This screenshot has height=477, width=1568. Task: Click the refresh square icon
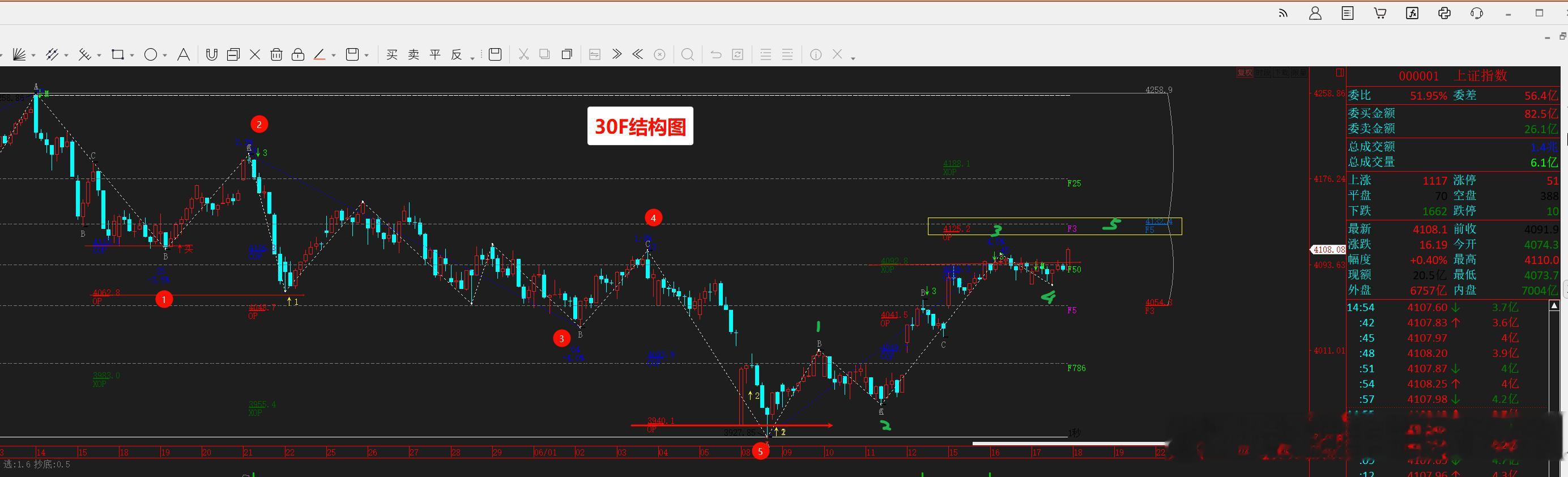[738, 55]
